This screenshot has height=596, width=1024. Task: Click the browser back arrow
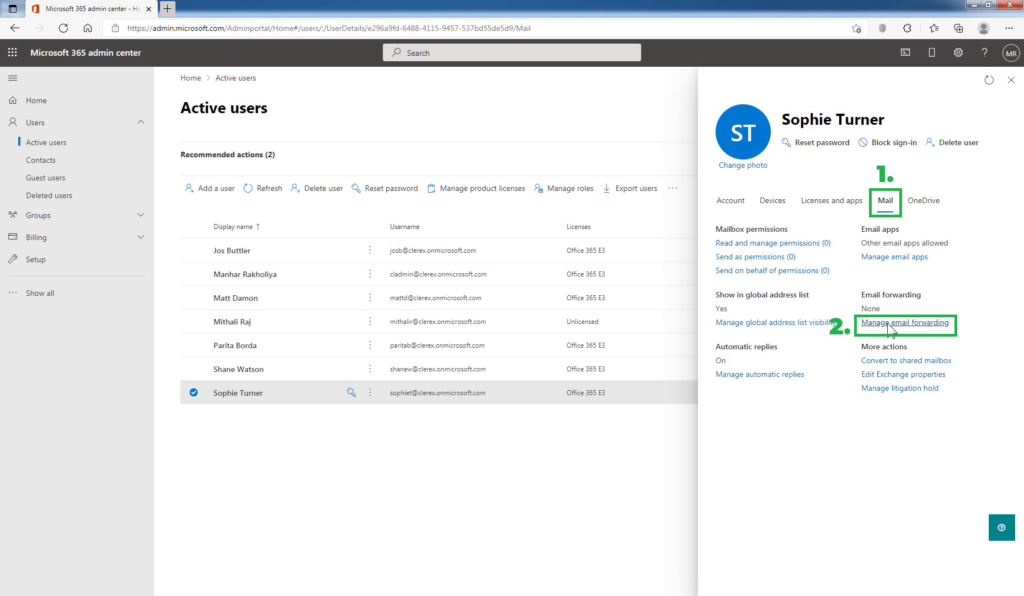pyautogui.click(x=14, y=28)
